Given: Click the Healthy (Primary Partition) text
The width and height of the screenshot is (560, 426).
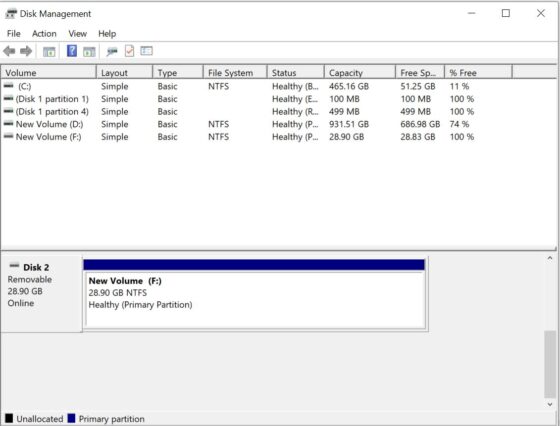Looking at the screenshot, I should tap(140, 305).
